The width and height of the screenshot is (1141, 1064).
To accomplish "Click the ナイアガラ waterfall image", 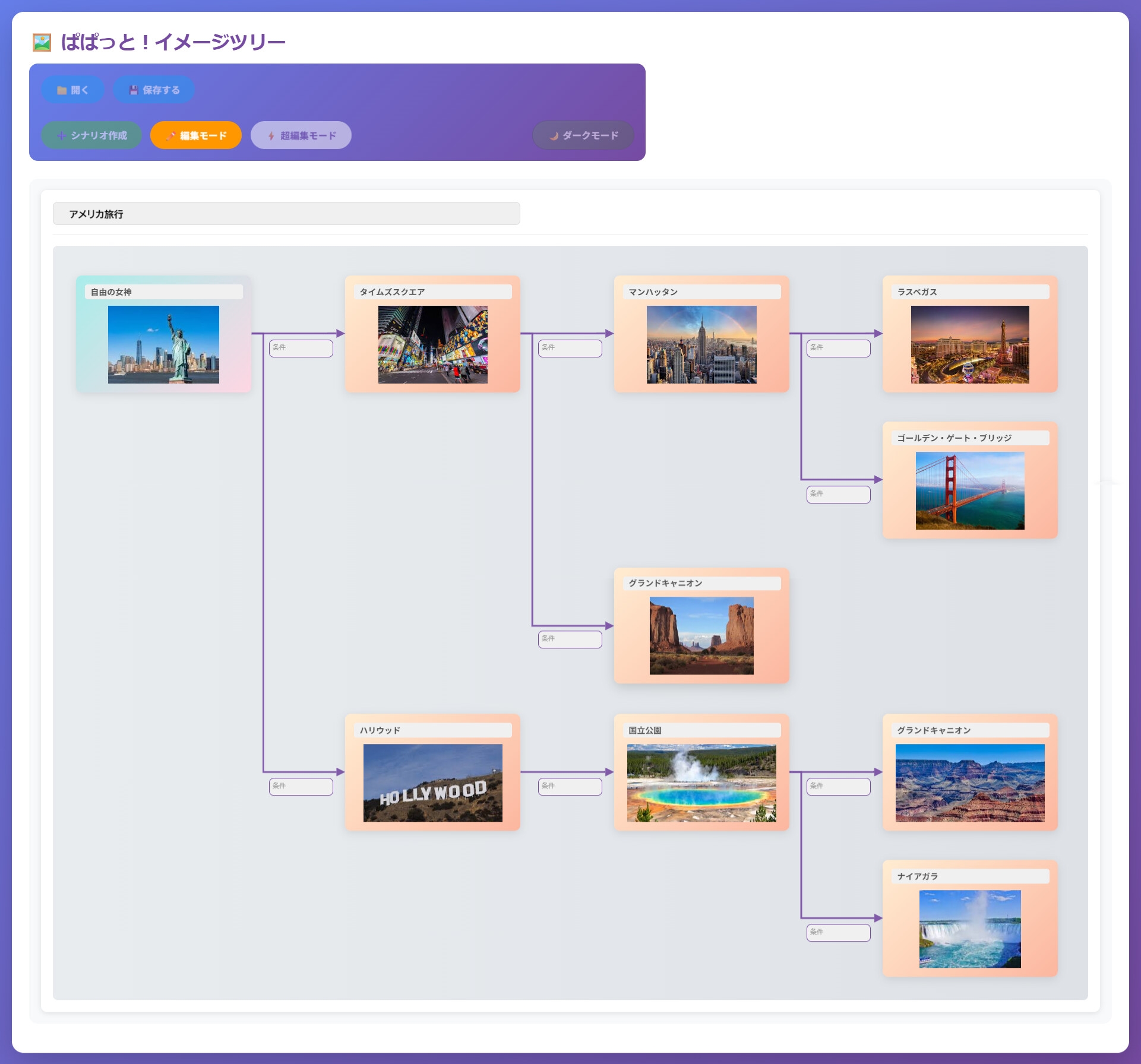I will point(969,929).
